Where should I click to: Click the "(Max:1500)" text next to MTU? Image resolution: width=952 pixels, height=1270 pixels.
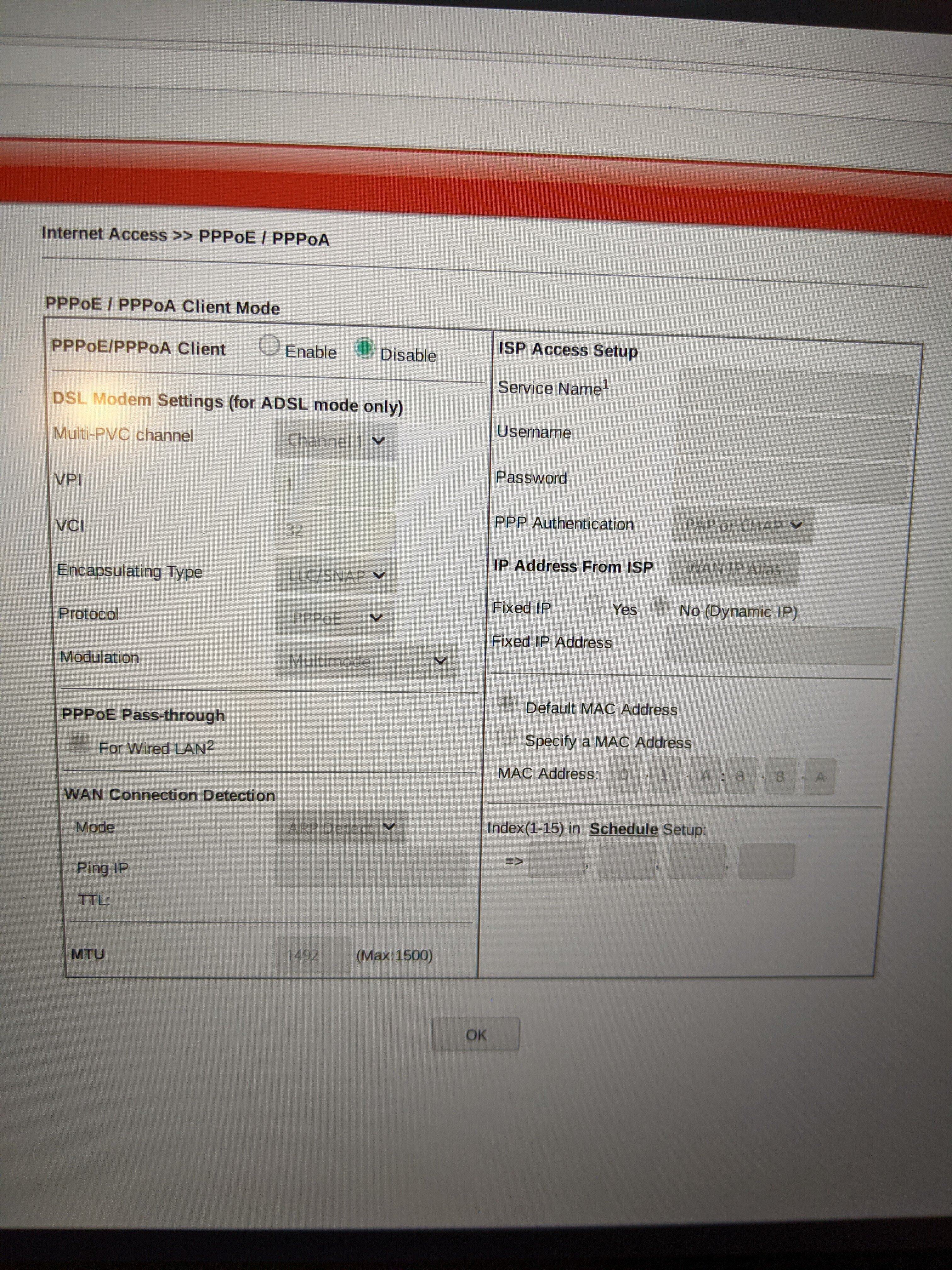tap(394, 955)
